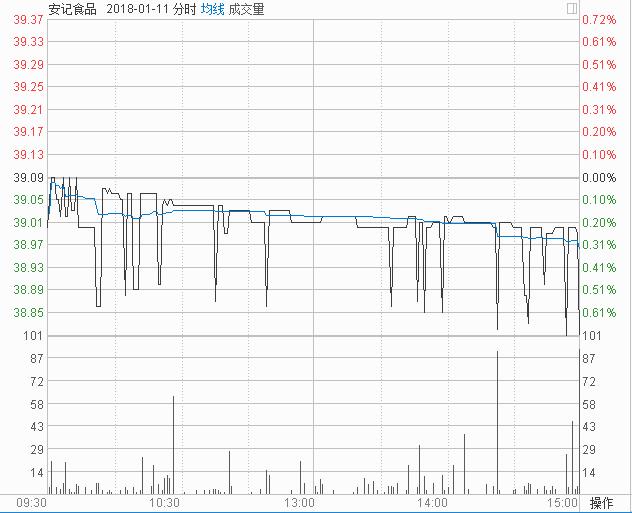Click the 87 volume label on left axis
This screenshot has height=513, width=632.
(35, 358)
